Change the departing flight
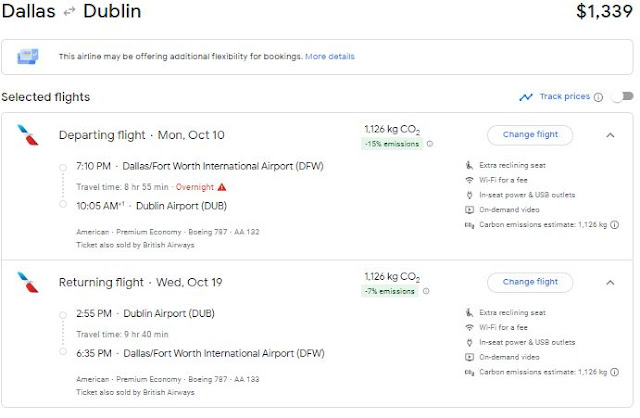 (x=529, y=134)
